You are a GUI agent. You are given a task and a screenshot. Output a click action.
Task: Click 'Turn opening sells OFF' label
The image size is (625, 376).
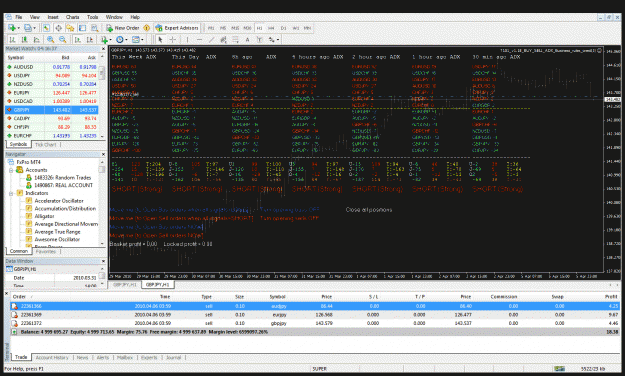[x=289, y=219]
